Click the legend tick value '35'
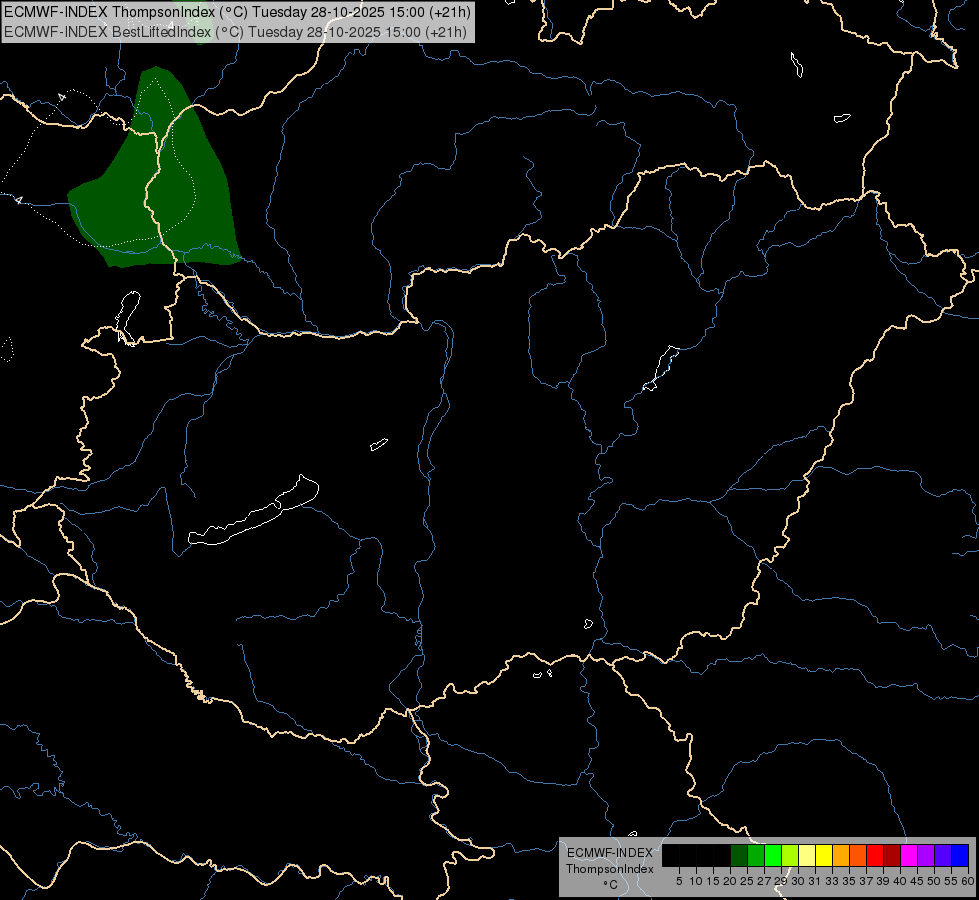The image size is (979, 900). pos(849,881)
